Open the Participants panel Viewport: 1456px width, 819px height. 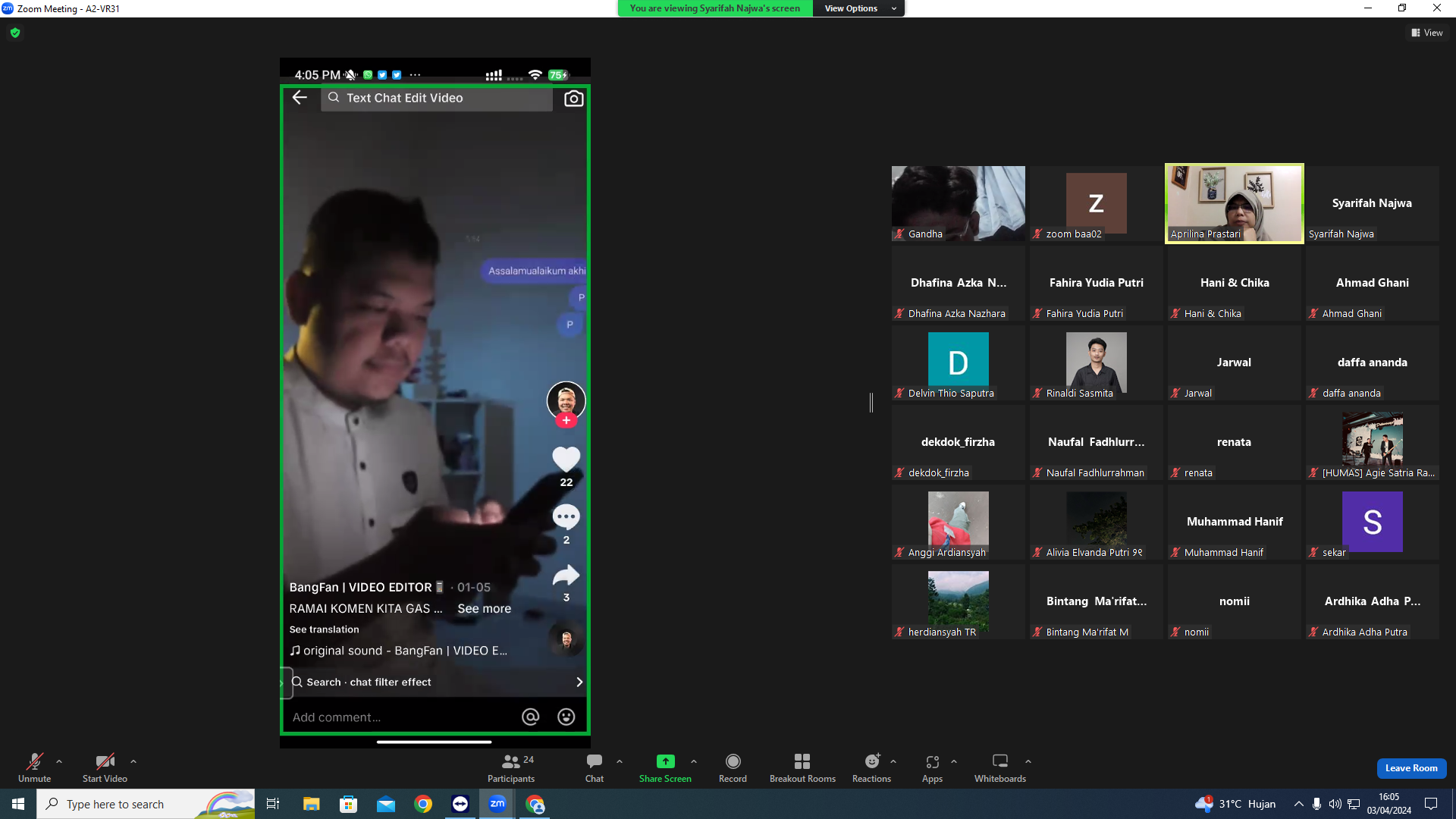click(511, 767)
